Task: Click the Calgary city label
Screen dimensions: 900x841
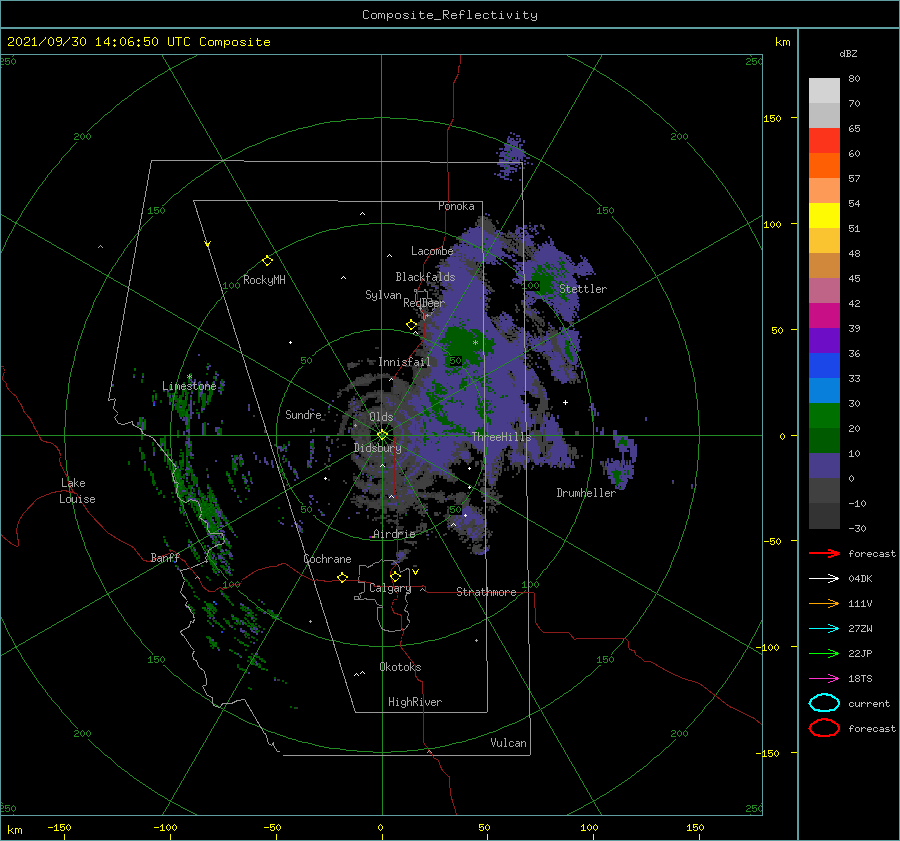Action: pos(390,588)
